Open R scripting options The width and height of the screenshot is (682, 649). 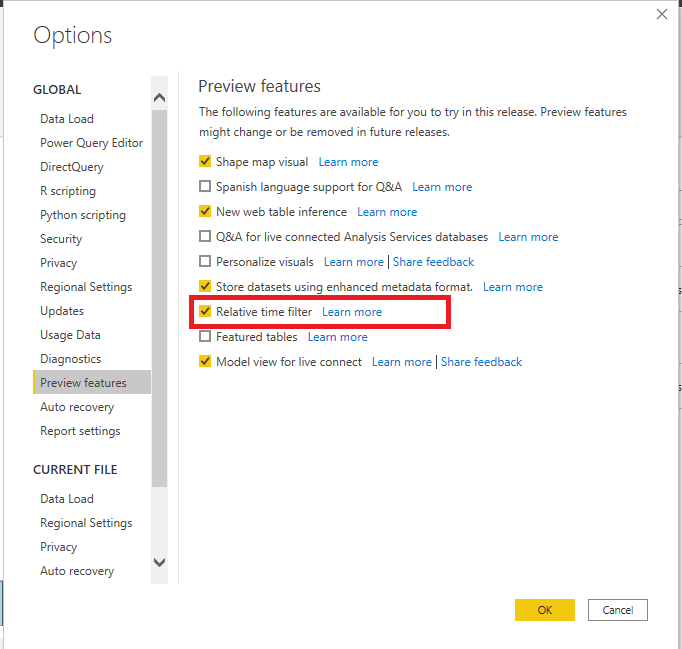point(68,191)
